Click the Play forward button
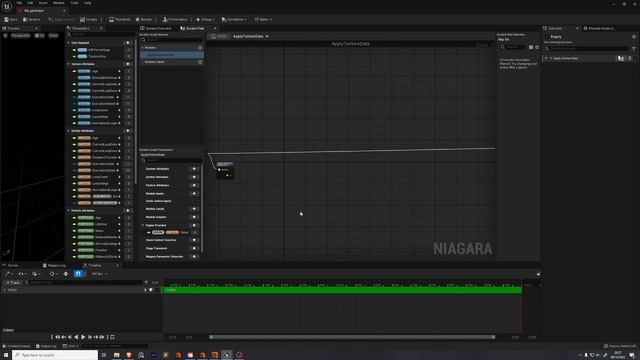The width and height of the screenshot is (640, 360). (83, 337)
